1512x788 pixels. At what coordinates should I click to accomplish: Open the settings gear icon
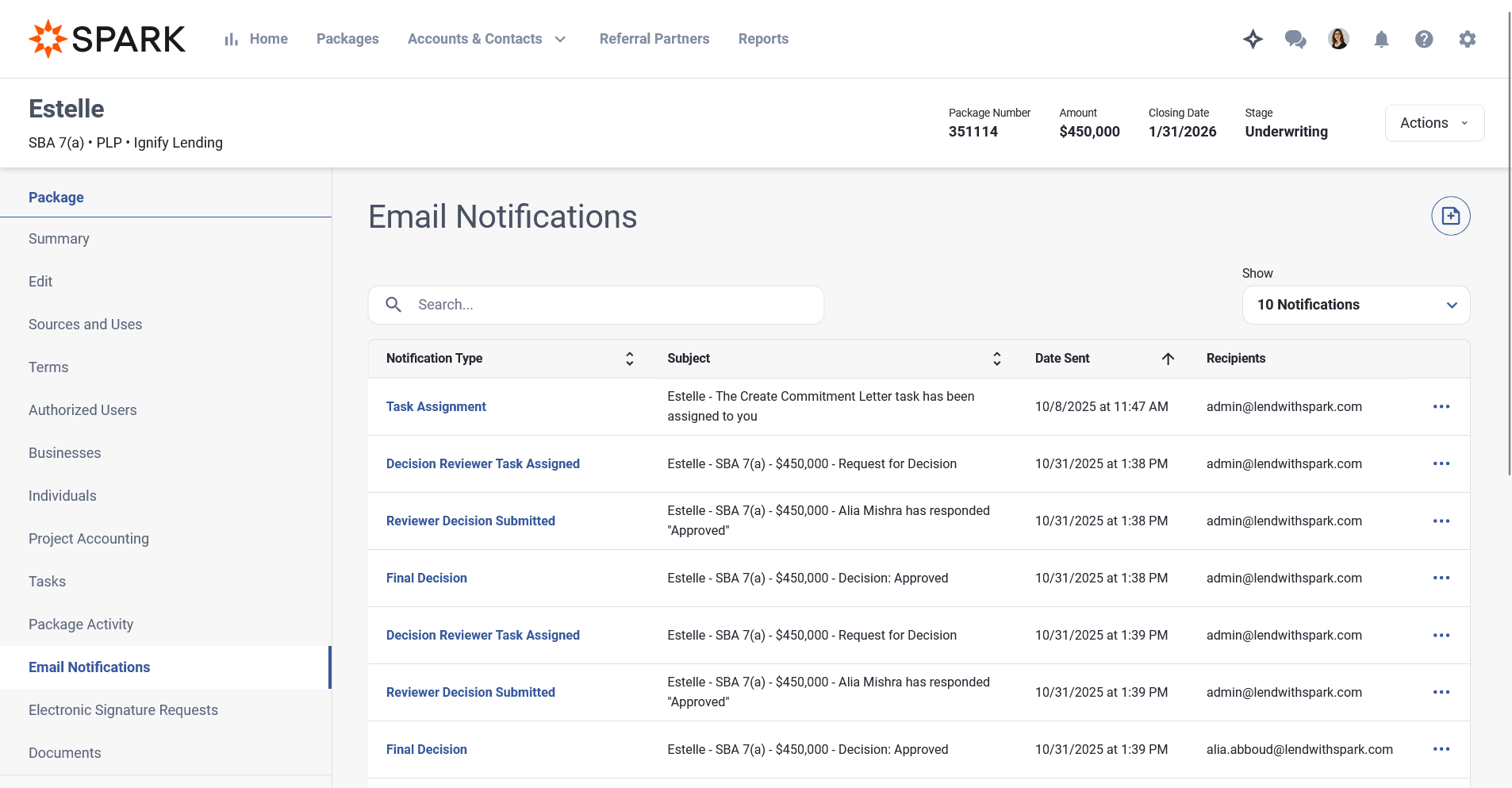[x=1467, y=39]
